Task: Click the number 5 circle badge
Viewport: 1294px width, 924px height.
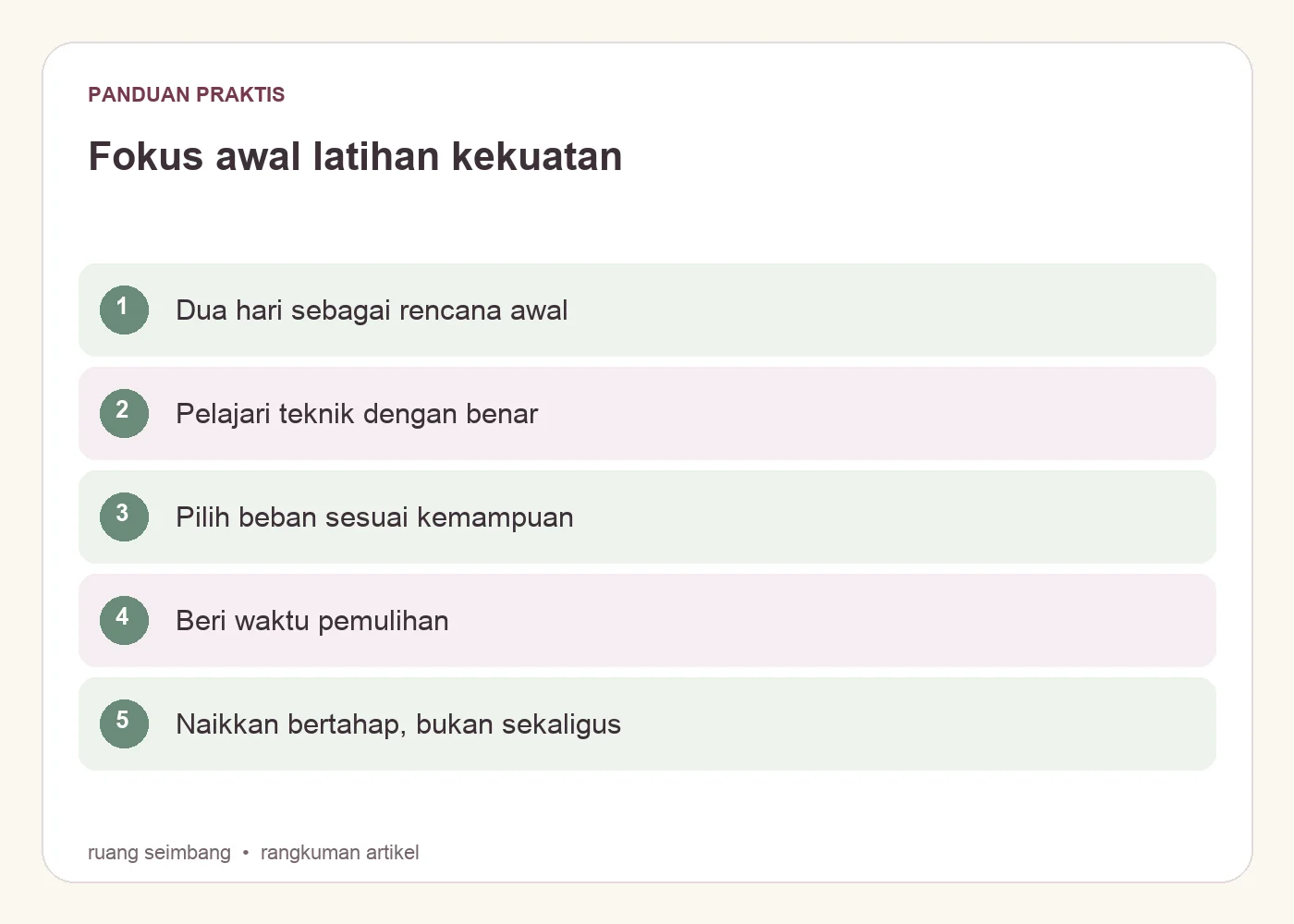Action: [x=124, y=723]
